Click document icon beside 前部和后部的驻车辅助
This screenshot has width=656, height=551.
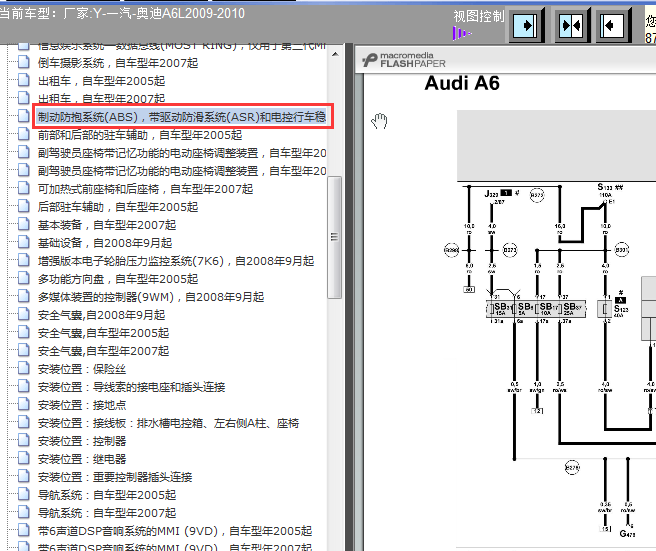tap(24, 134)
